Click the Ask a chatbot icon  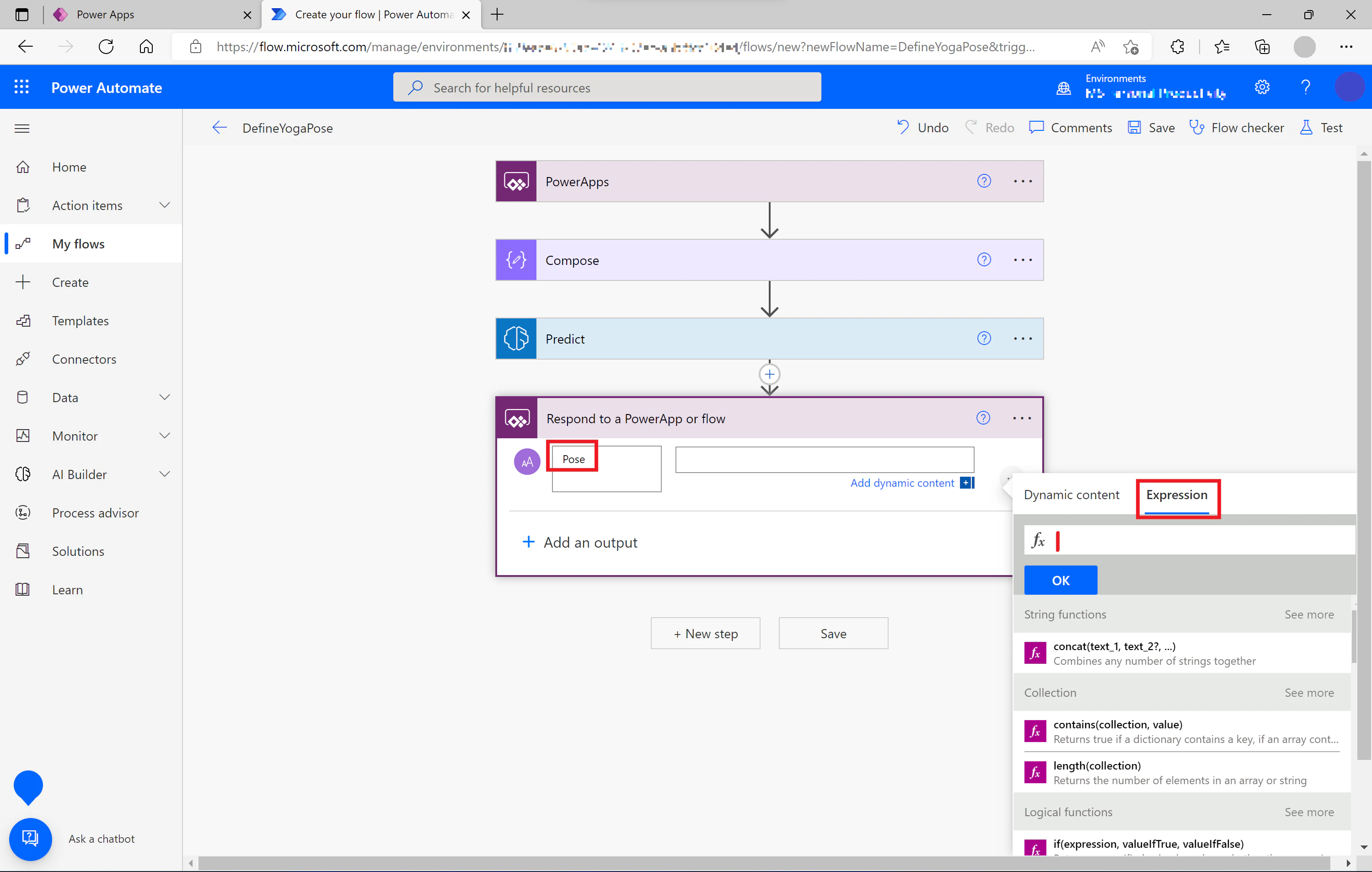tap(30, 839)
